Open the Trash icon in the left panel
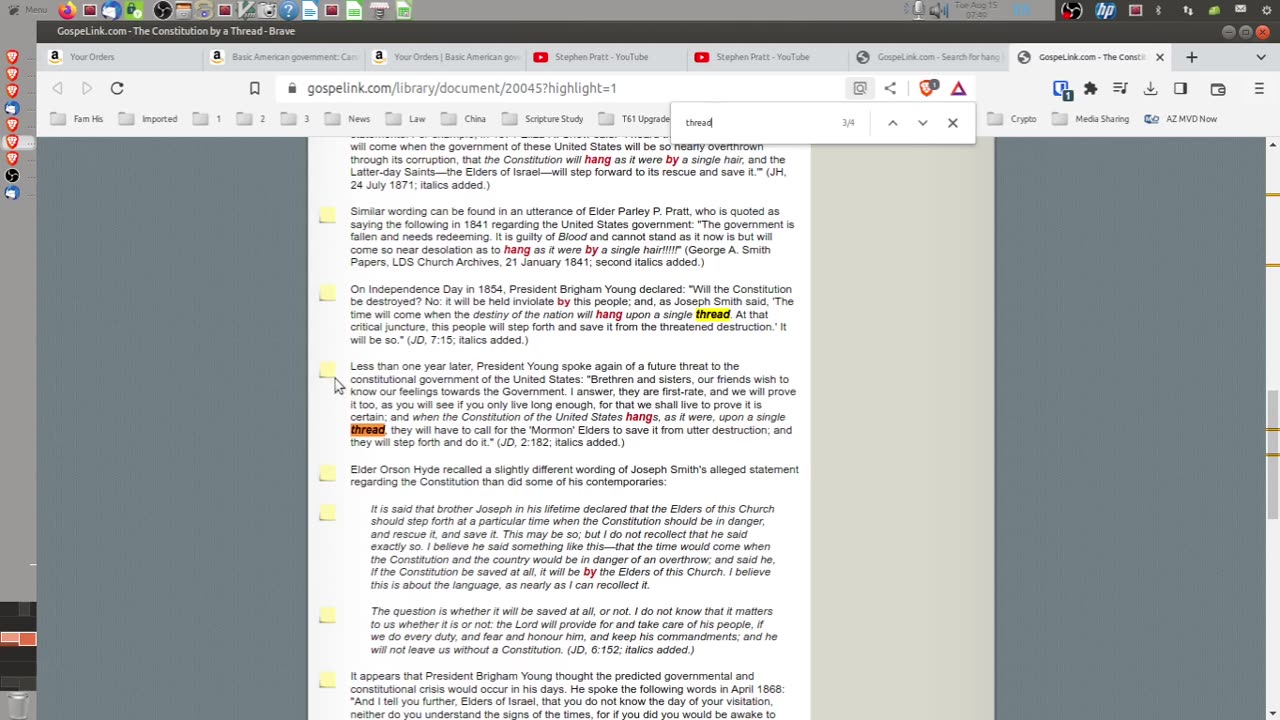 click(17, 706)
